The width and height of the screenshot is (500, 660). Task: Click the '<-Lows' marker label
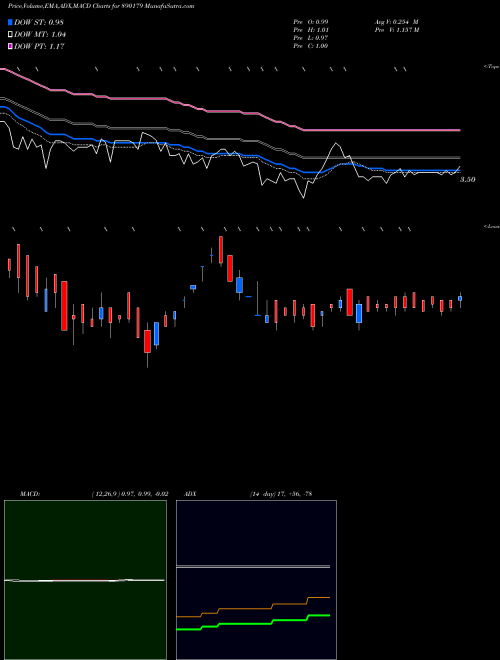[492, 227]
